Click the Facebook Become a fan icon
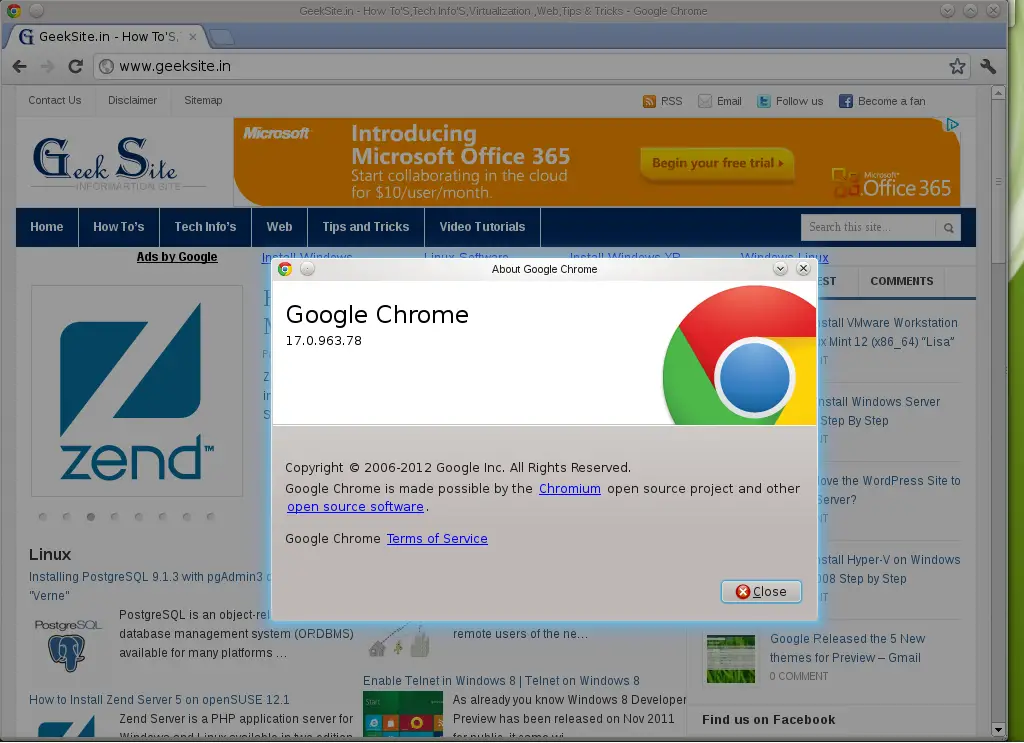Image resolution: width=1024 pixels, height=743 pixels. (846, 101)
